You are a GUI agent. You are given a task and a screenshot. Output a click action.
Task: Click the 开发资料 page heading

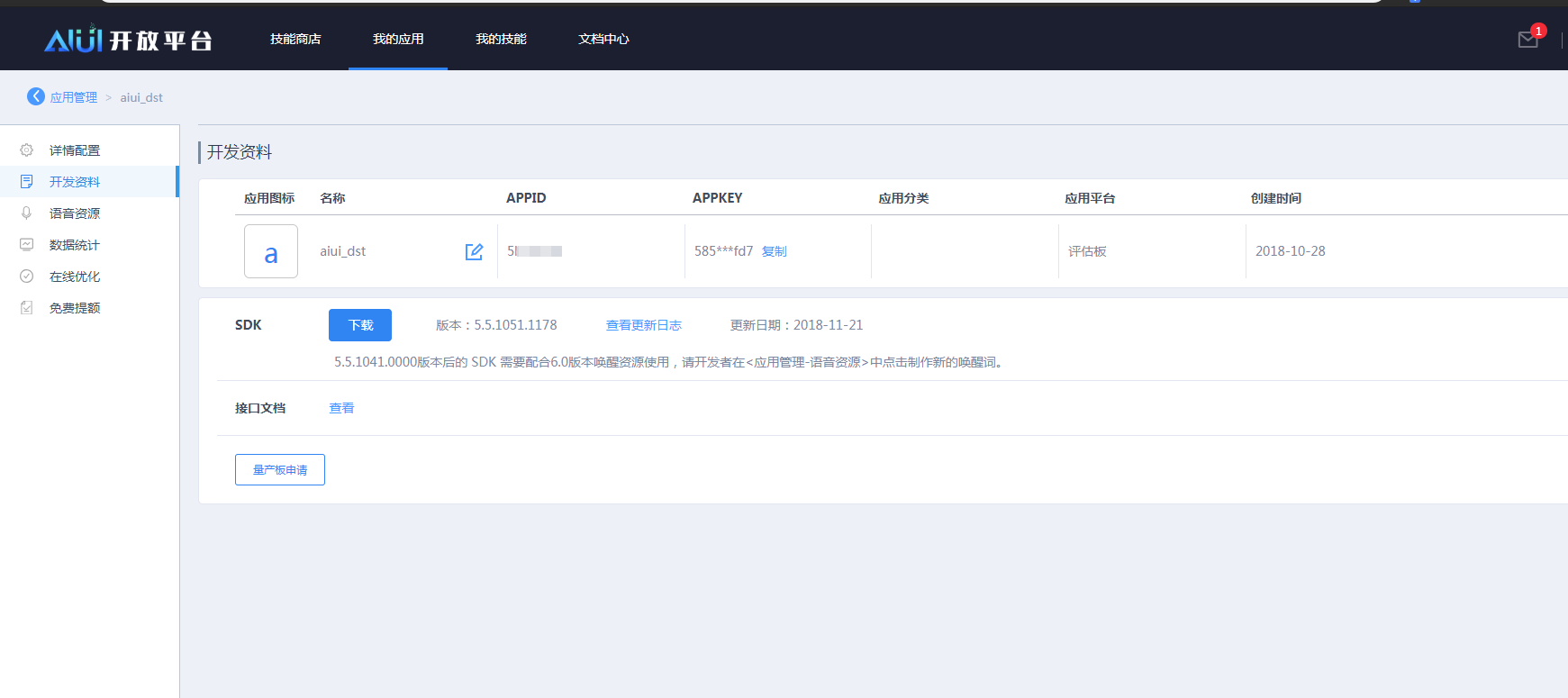(x=240, y=152)
